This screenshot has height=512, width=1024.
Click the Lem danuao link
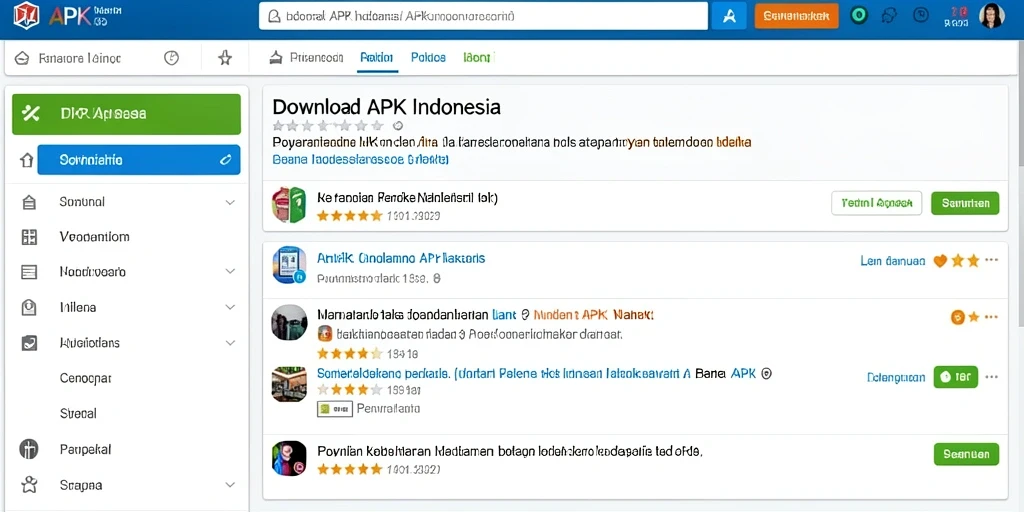pyautogui.click(x=893, y=261)
